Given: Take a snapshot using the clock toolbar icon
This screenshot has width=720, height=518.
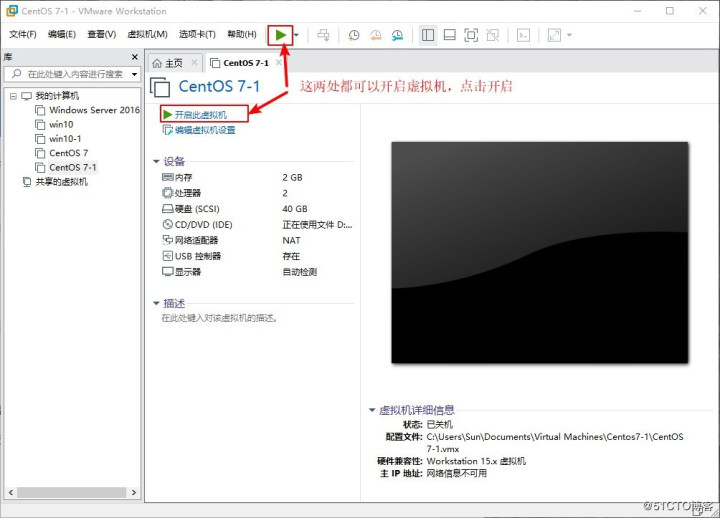Looking at the screenshot, I should (x=354, y=35).
